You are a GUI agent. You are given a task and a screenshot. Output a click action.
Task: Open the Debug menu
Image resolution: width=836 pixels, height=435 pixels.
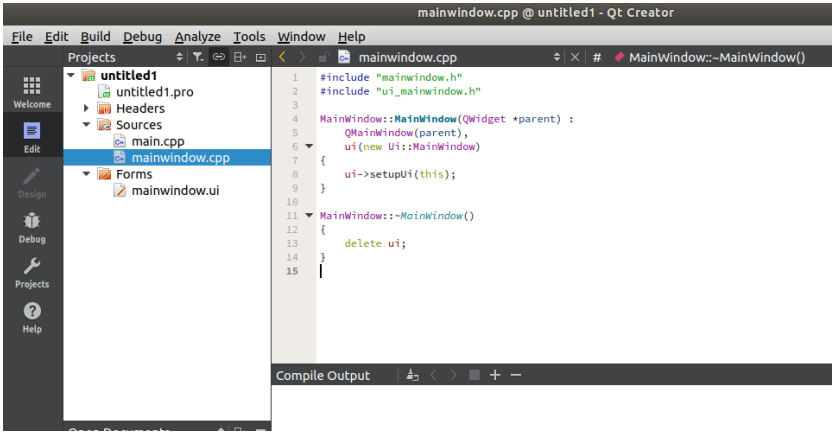(142, 37)
